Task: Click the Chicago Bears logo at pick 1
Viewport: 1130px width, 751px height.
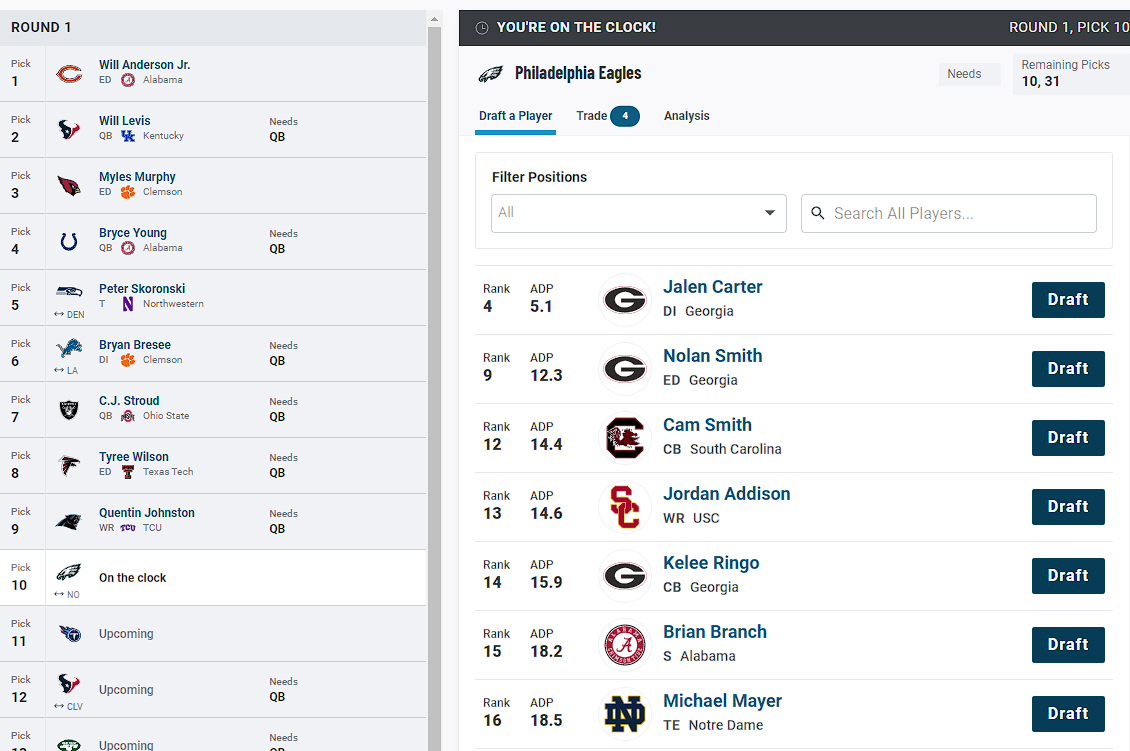Action: (69, 74)
